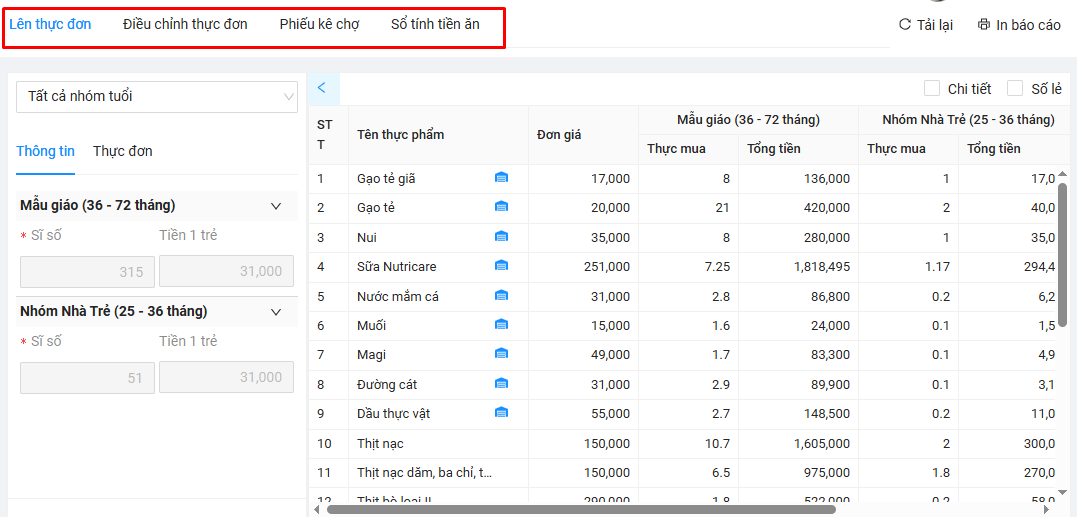Click the blue icon next to Sữa Nutricare
This screenshot has width=1077, height=517.
point(501,266)
